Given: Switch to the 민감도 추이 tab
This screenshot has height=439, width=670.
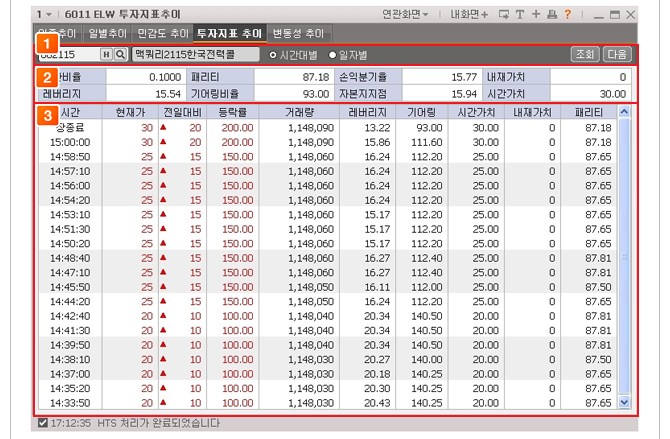Looking at the screenshot, I should 162,33.
